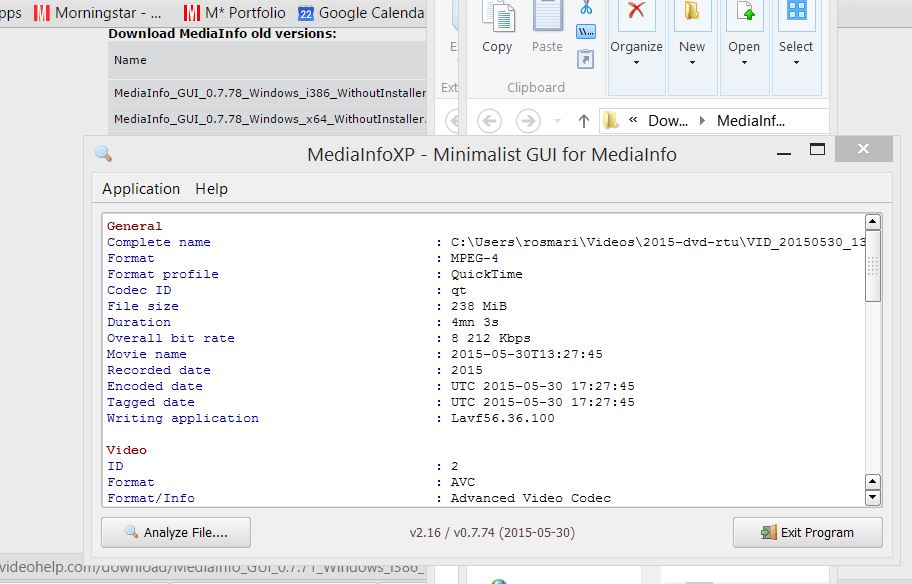Viewport: 912px width, 584px height.
Task: Open the recent locations chevron in Explorer
Action: (x=557, y=121)
